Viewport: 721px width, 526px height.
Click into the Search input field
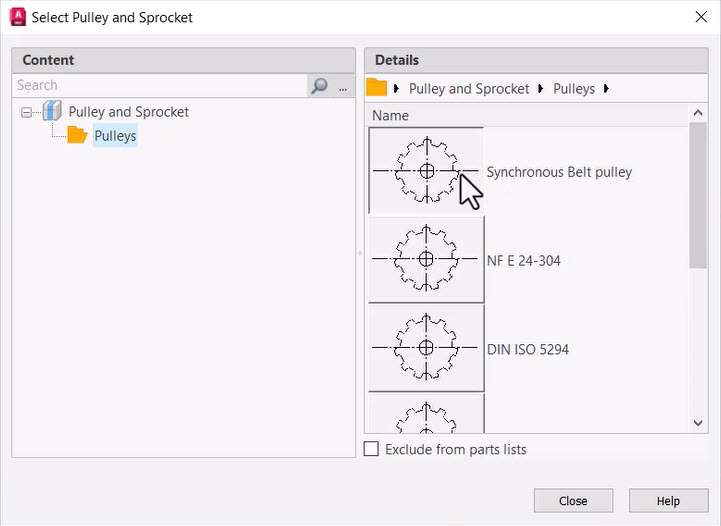160,86
